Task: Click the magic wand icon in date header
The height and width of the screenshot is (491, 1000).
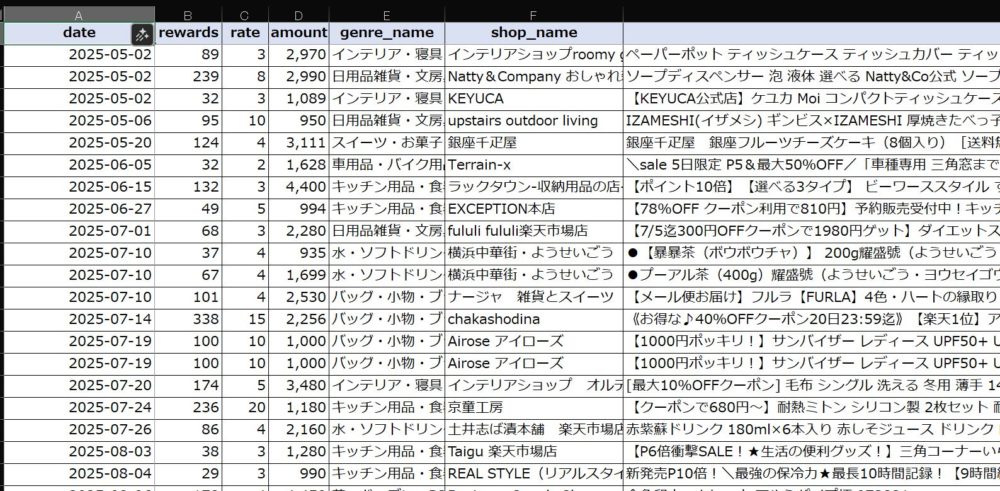Action: tap(143, 33)
